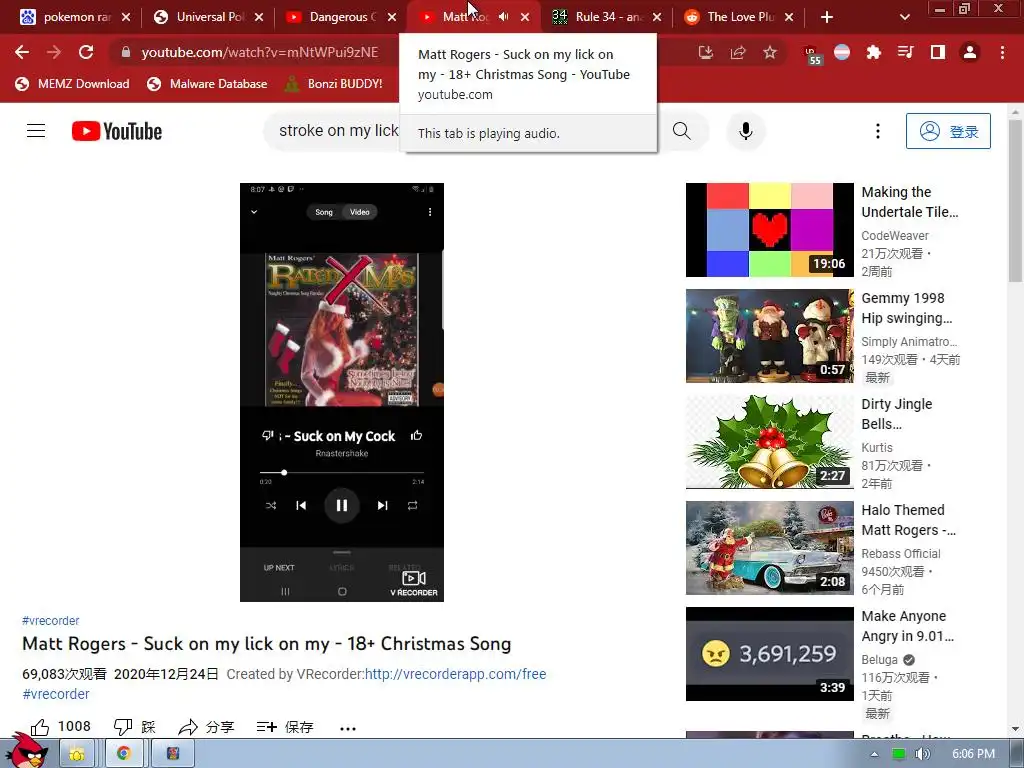Show hidden system tray icons arrow
The width and height of the screenshot is (1024, 768).
[874, 754]
